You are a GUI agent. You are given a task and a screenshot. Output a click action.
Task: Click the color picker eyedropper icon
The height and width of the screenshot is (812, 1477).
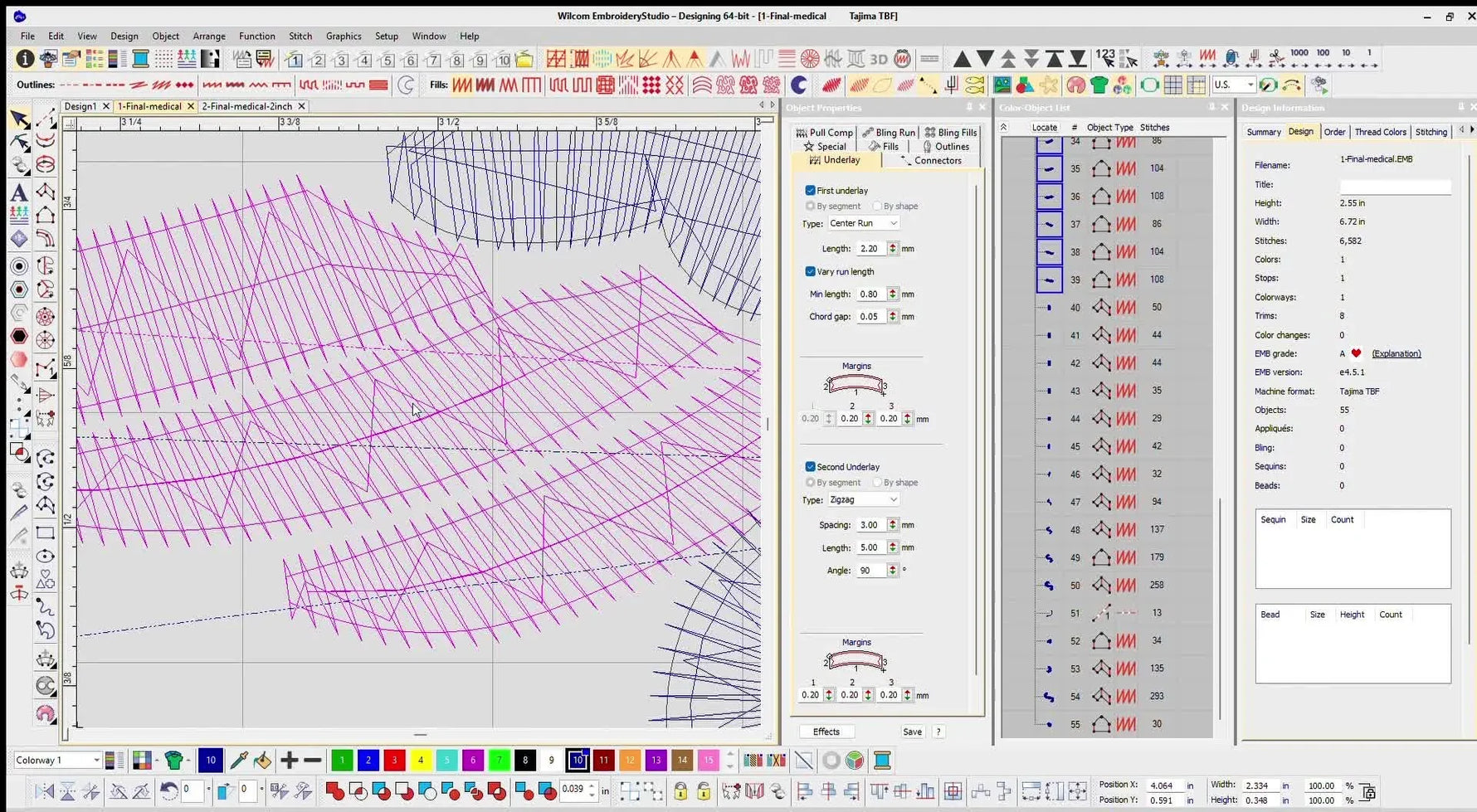click(239, 760)
